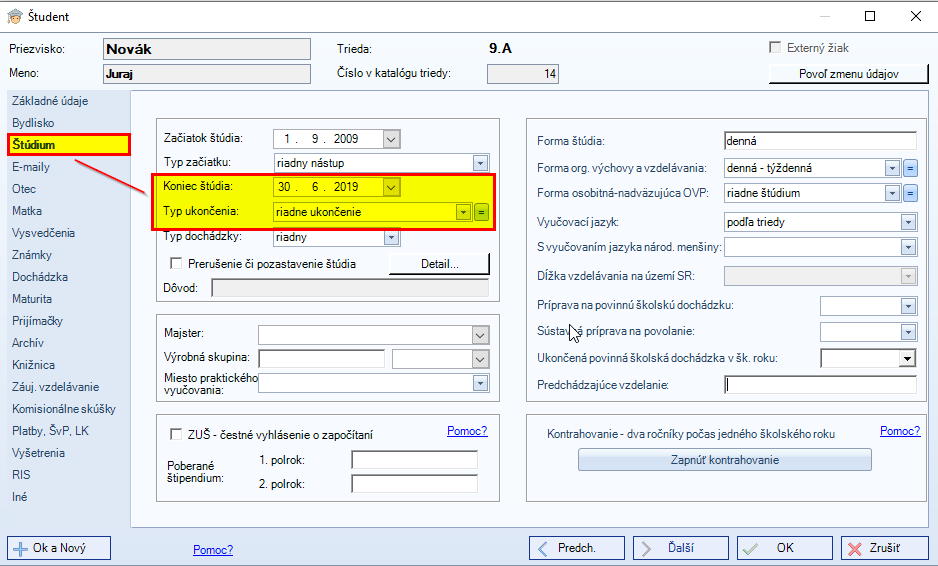This screenshot has width=938, height=566.
Task: Click the Predchádzajúce vzdelanie input field
Action: coord(820,385)
